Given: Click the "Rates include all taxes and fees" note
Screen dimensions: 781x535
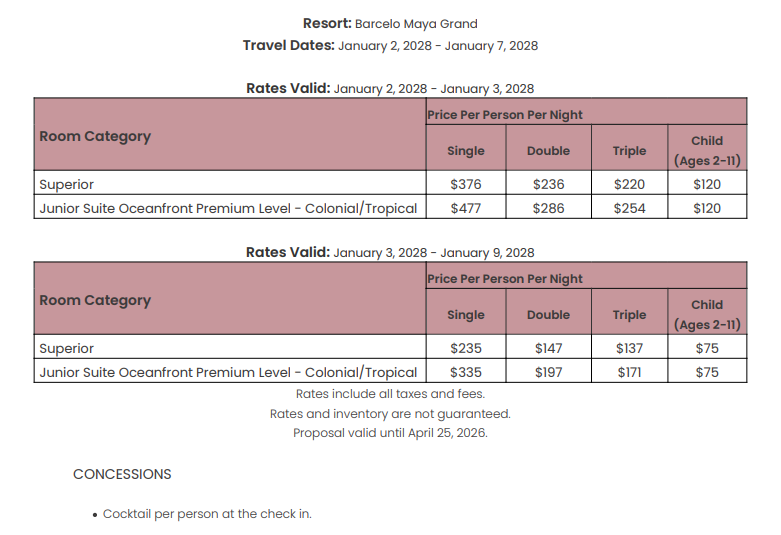Looking at the screenshot, I should 390,394.
